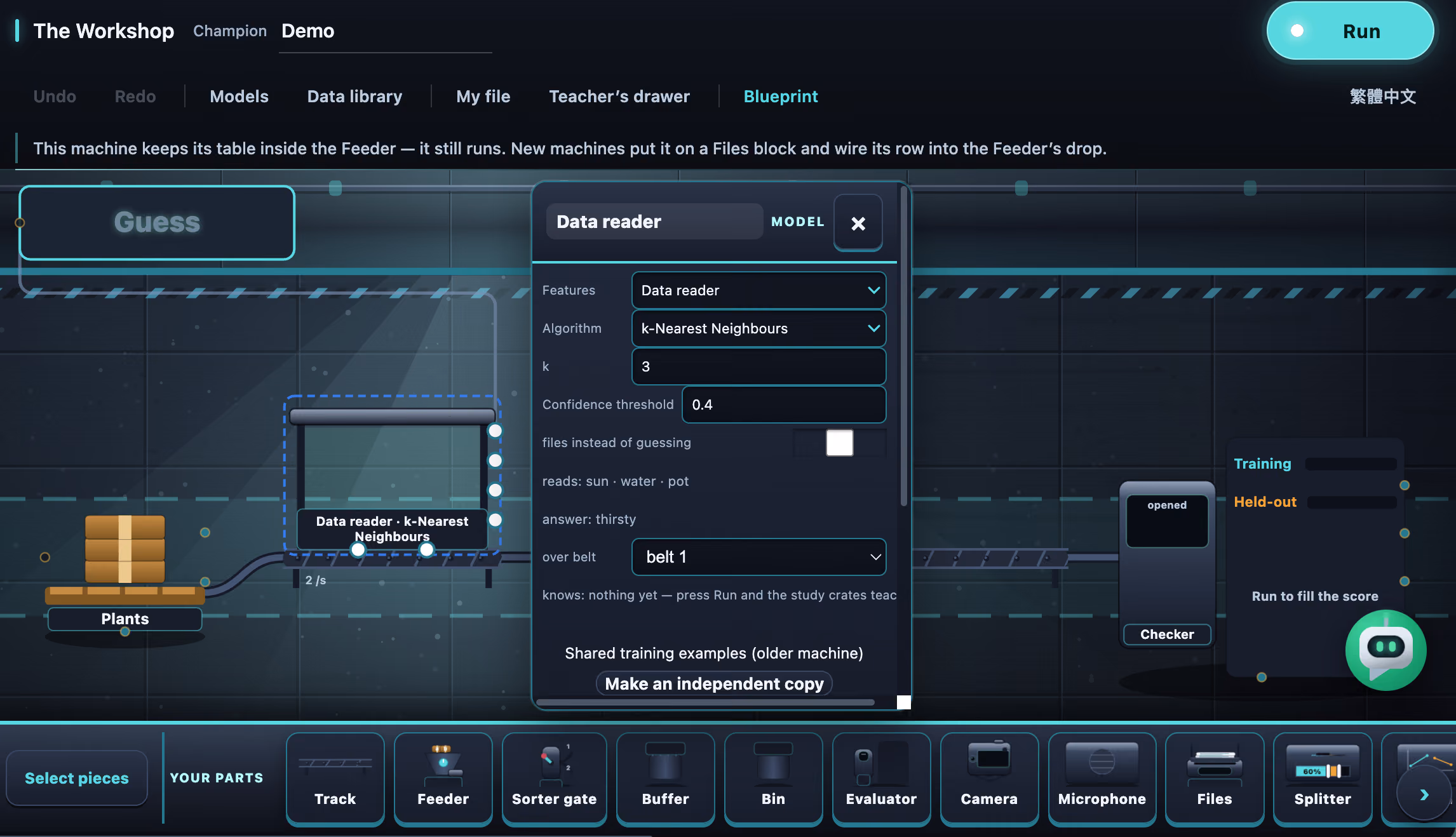This screenshot has width=1456, height=837.
Task: Edit the Data reader name field
Action: tap(654, 222)
